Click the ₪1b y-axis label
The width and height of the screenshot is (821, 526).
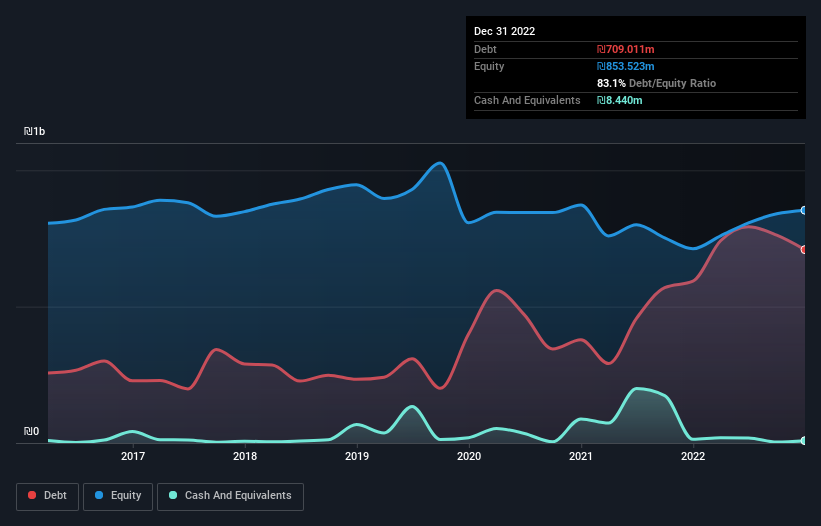(x=35, y=131)
